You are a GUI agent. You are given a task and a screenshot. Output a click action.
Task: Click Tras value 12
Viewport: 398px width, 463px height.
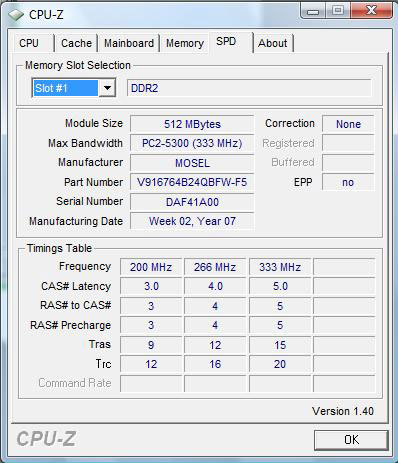coord(215,345)
